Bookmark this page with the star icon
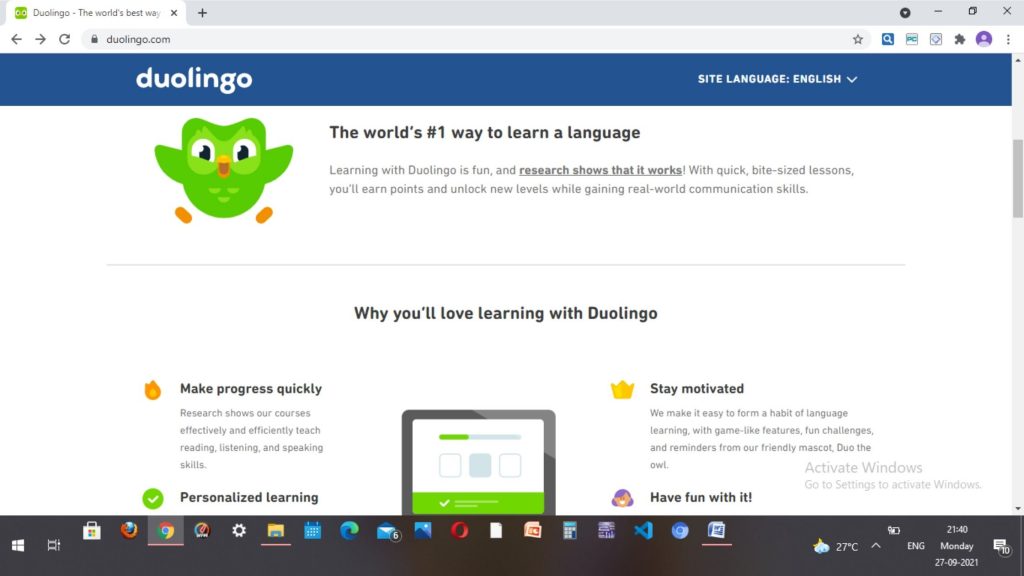Viewport: 1024px width, 576px height. pos(857,39)
